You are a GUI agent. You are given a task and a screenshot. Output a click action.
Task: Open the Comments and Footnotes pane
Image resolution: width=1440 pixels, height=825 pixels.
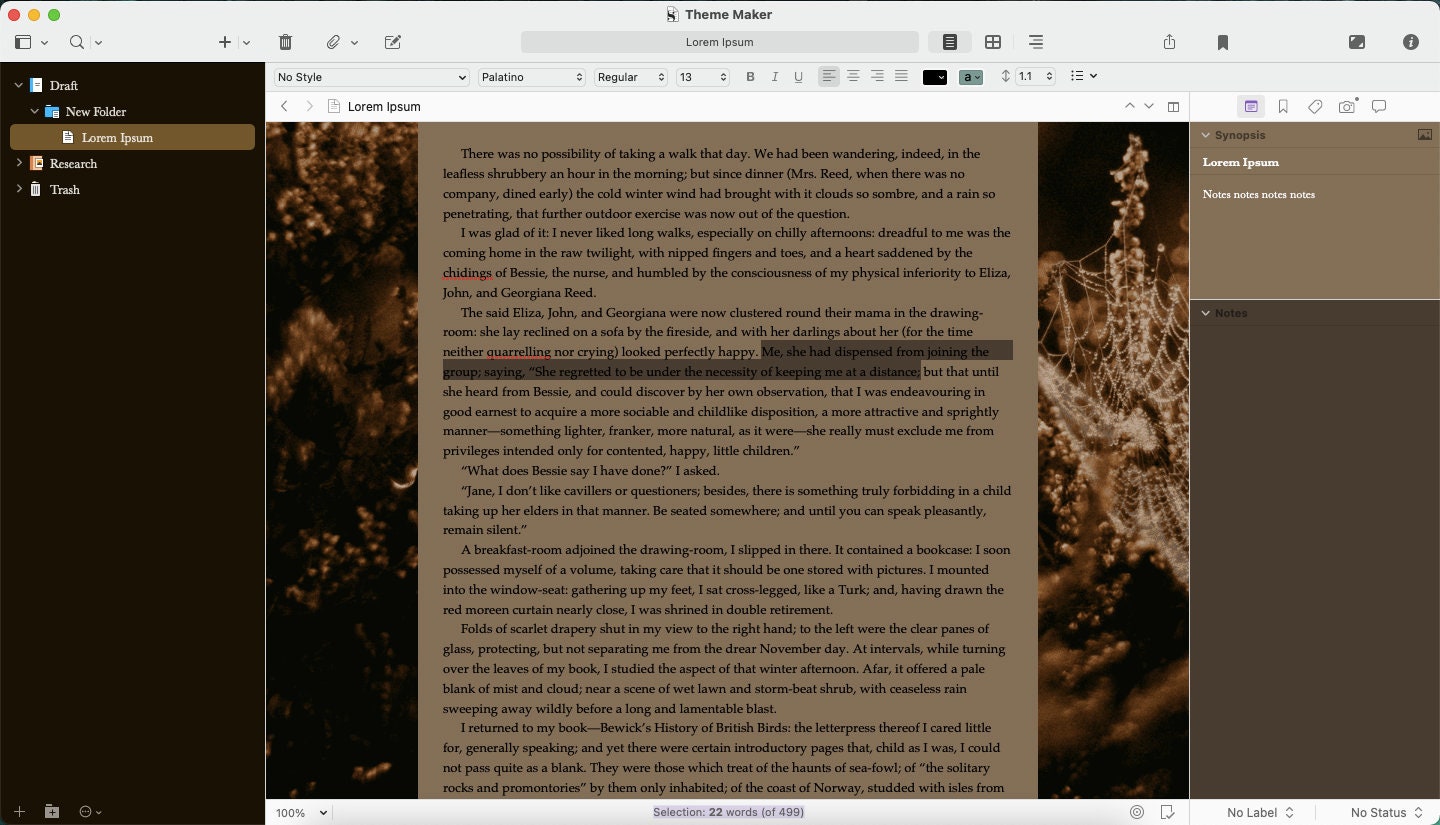click(1379, 107)
